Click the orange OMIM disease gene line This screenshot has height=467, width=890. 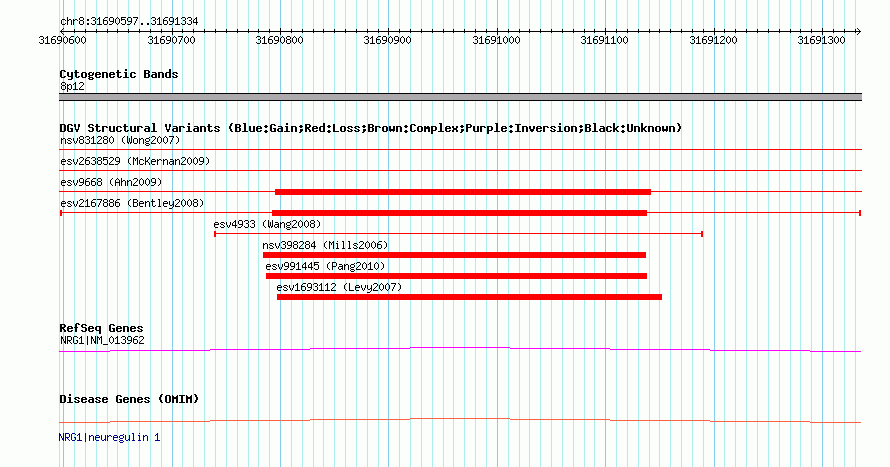[460, 420]
